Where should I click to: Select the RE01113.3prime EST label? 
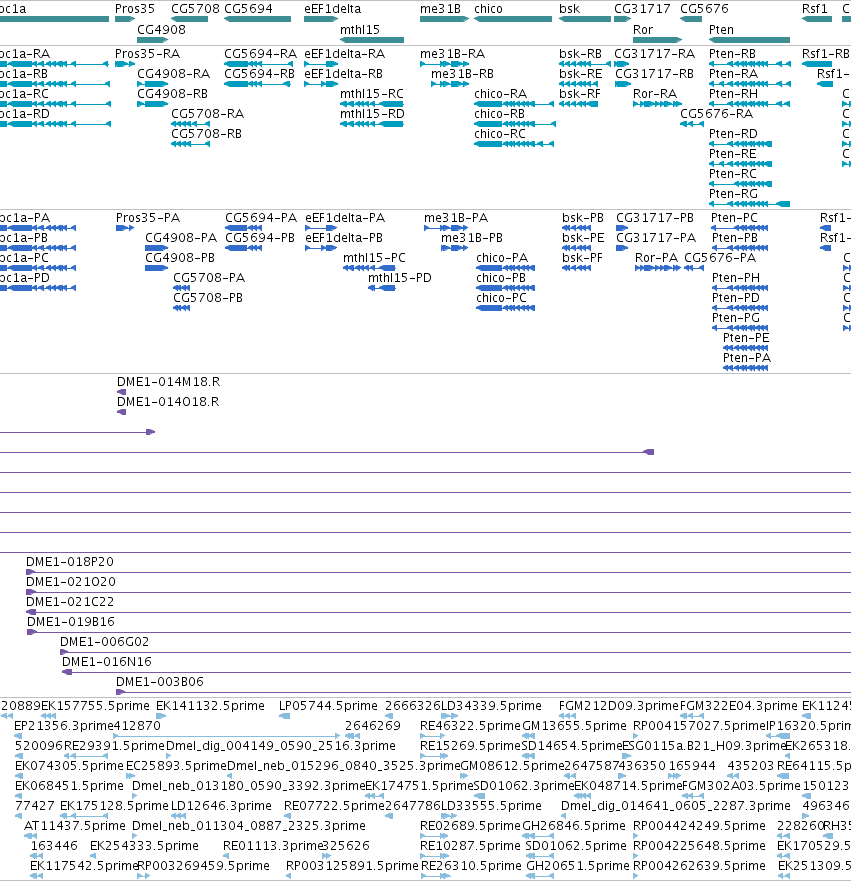(x=273, y=846)
